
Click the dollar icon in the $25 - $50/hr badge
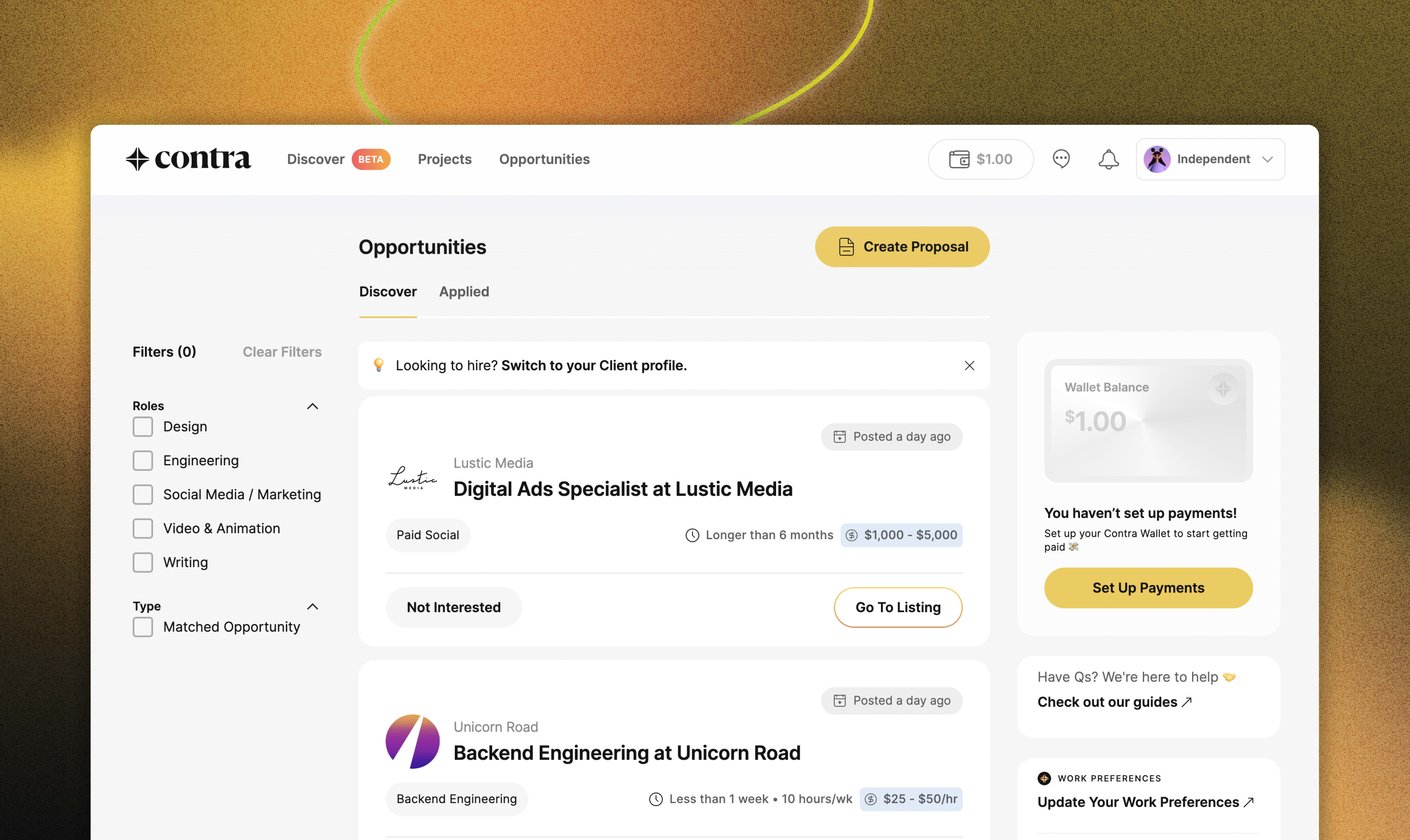871,799
